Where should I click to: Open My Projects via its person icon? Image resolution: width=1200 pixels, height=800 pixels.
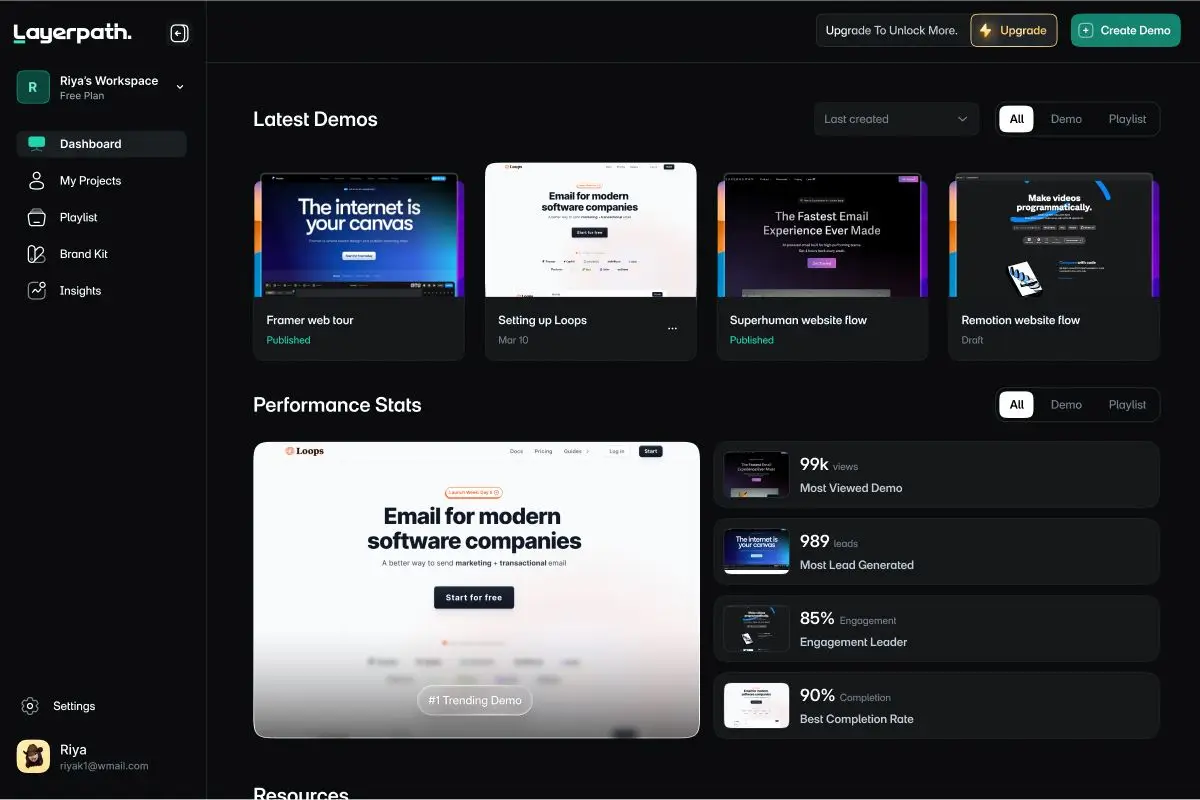37,181
